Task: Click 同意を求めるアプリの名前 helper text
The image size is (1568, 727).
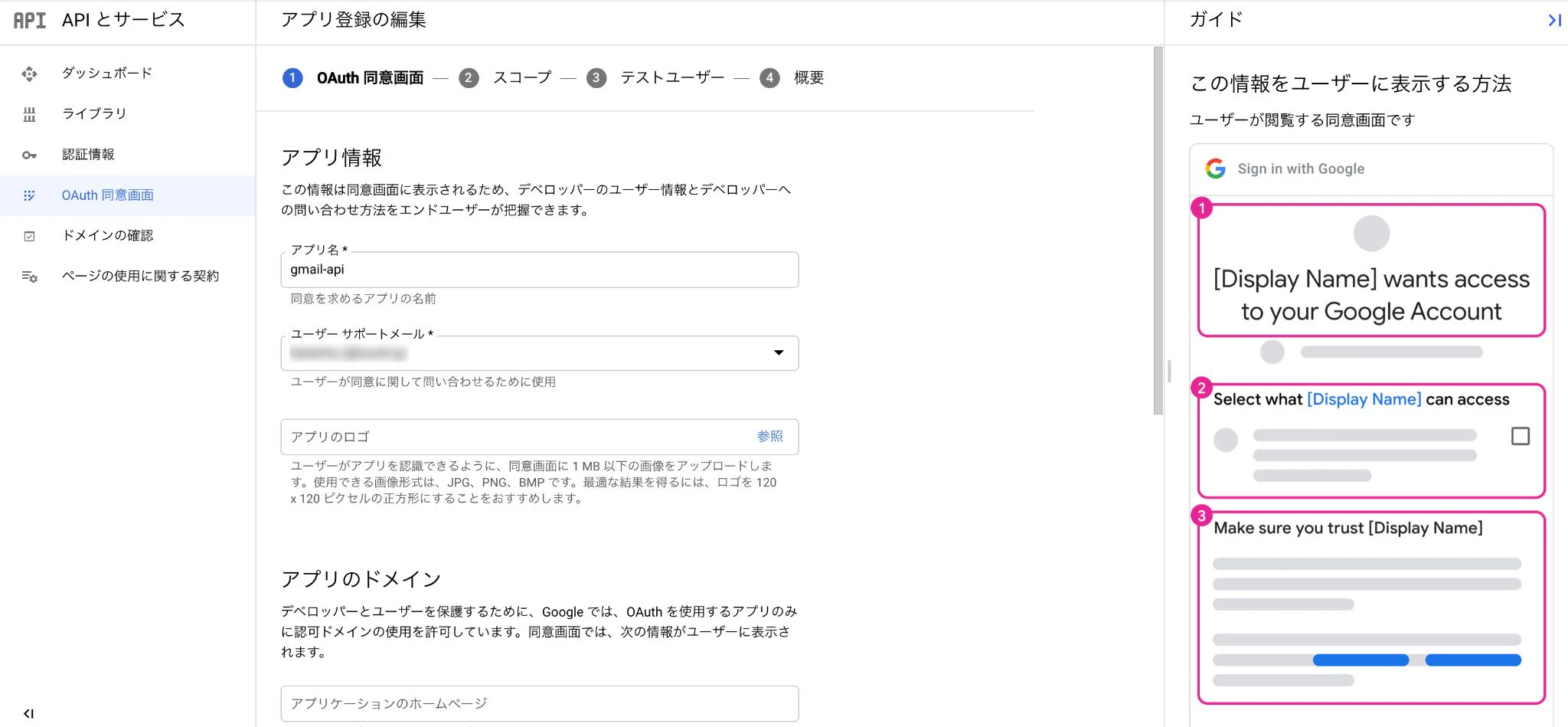Action: pos(363,299)
